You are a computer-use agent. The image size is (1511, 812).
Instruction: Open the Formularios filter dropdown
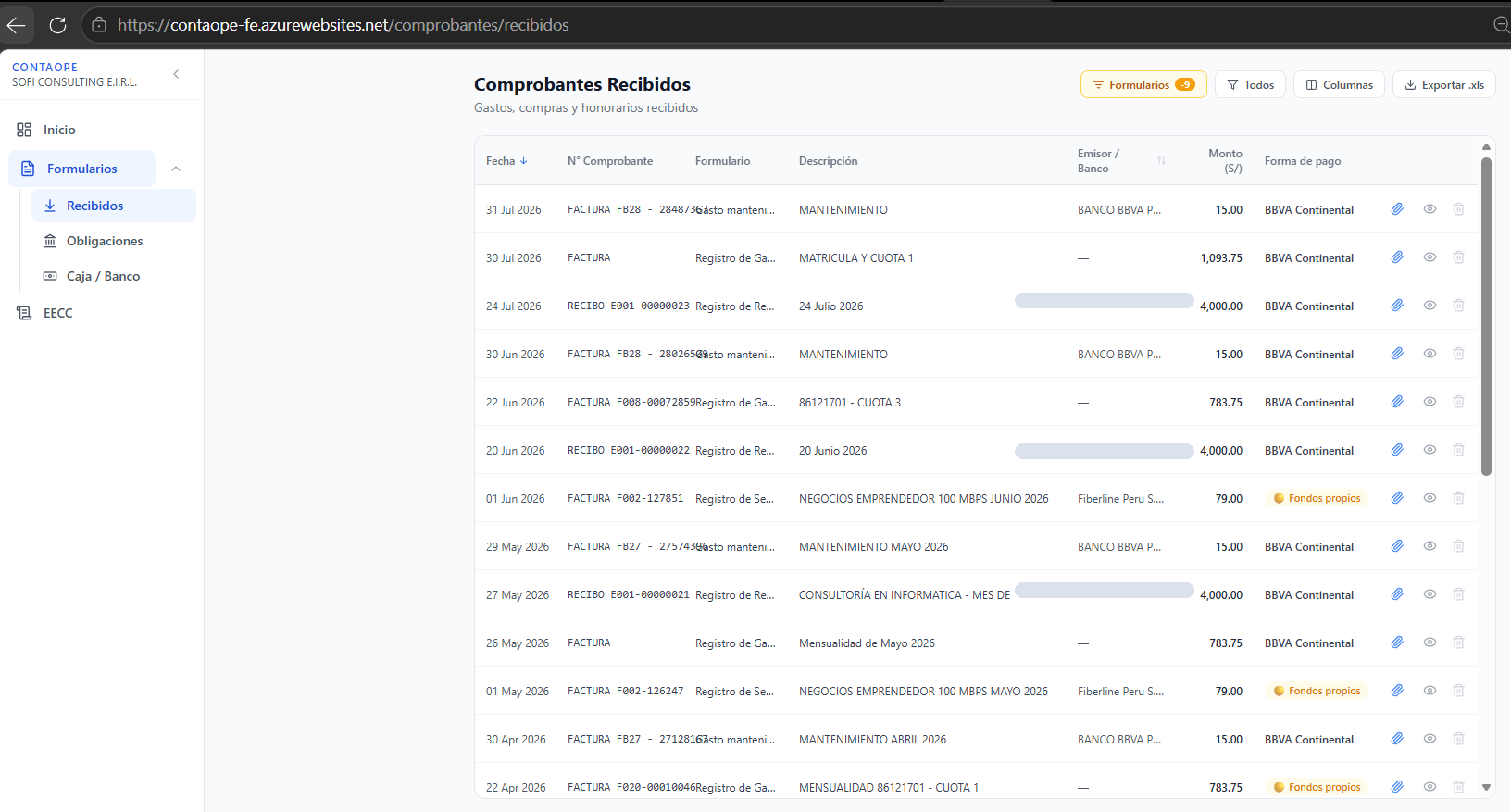click(1143, 84)
